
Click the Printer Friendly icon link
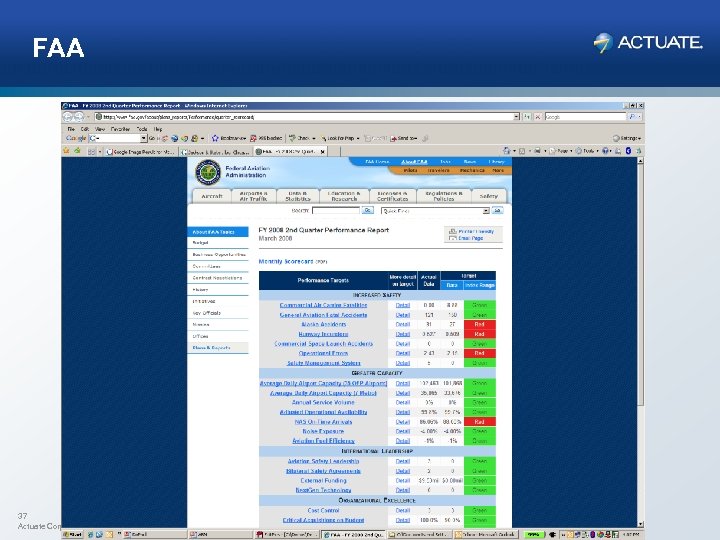(x=472, y=231)
